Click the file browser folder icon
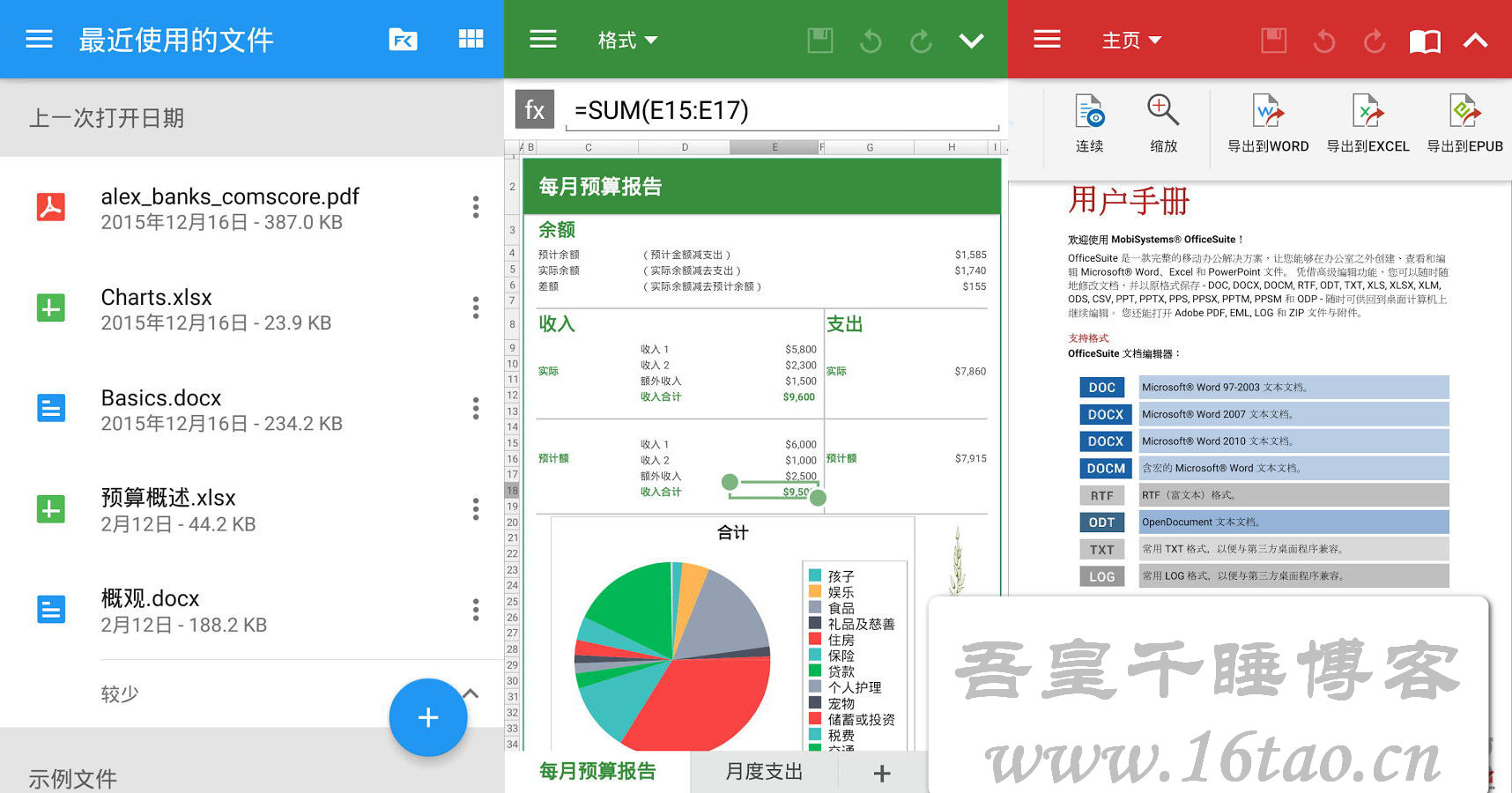This screenshot has width=1512, height=793. point(403,40)
